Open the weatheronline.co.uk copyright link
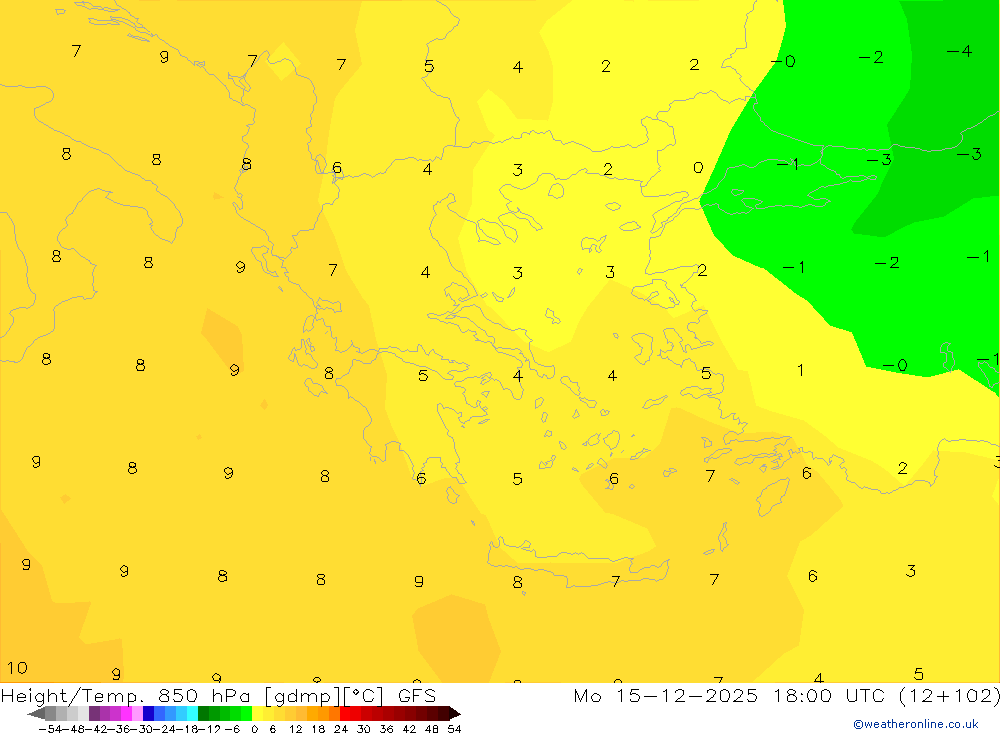The height and width of the screenshot is (733, 1000). [x=916, y=724]
